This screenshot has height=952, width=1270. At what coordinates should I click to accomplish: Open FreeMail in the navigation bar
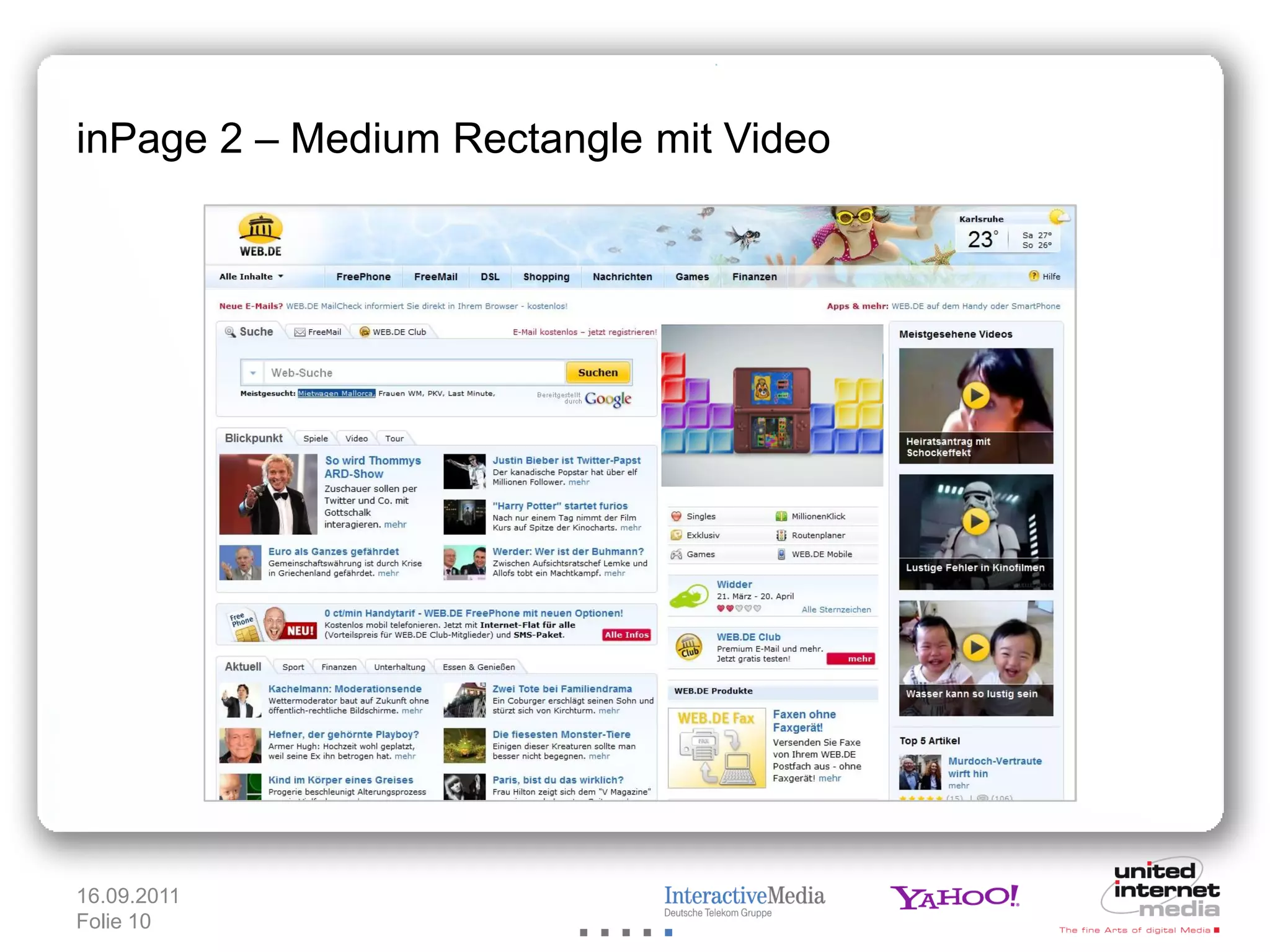[x=435, y=276]
